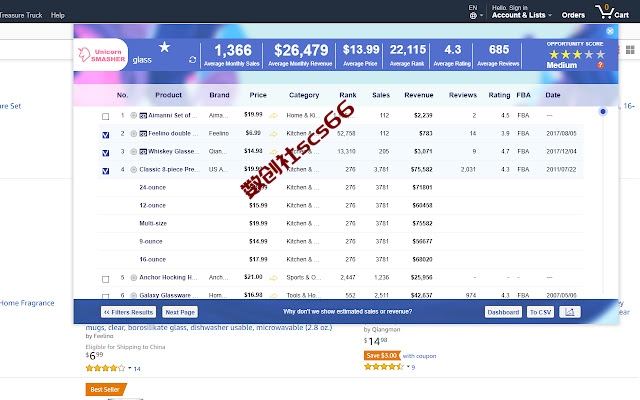Image resolution: width=640 pixels, height=400 pixels.
Task: Sort table by Category column
Action: click(x=304, y=95)
